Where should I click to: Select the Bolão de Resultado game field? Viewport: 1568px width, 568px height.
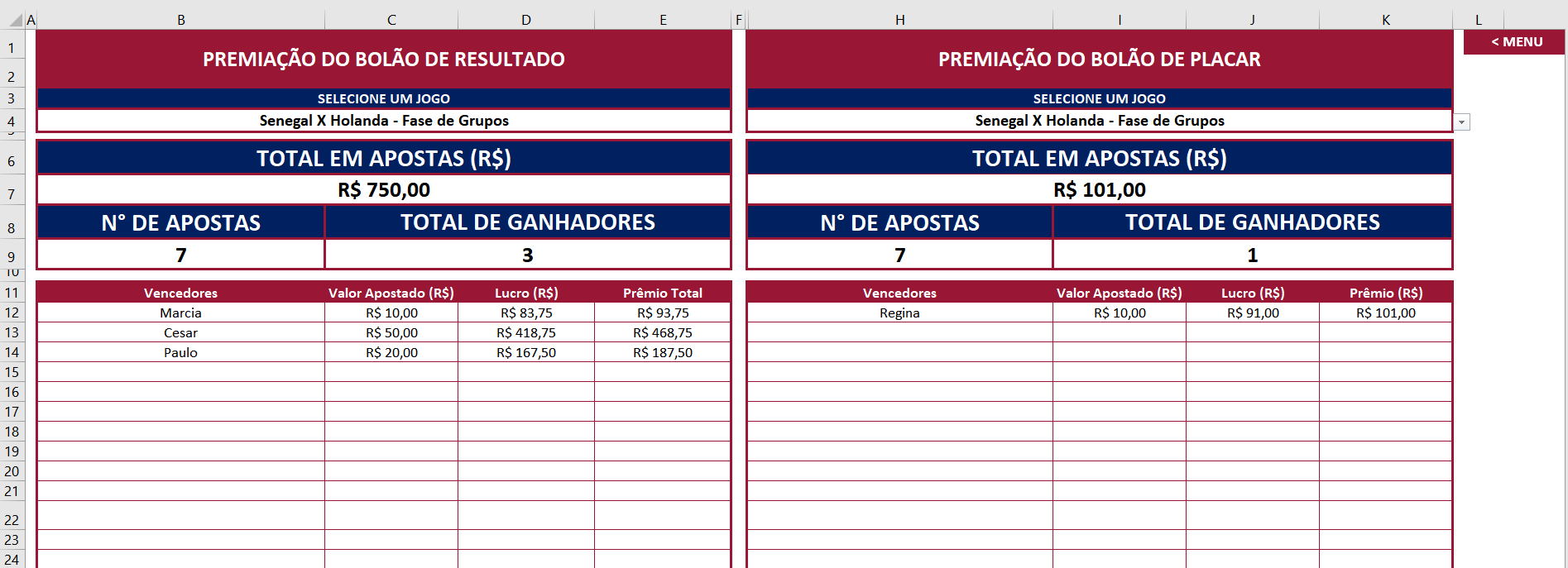click(384, 121)
